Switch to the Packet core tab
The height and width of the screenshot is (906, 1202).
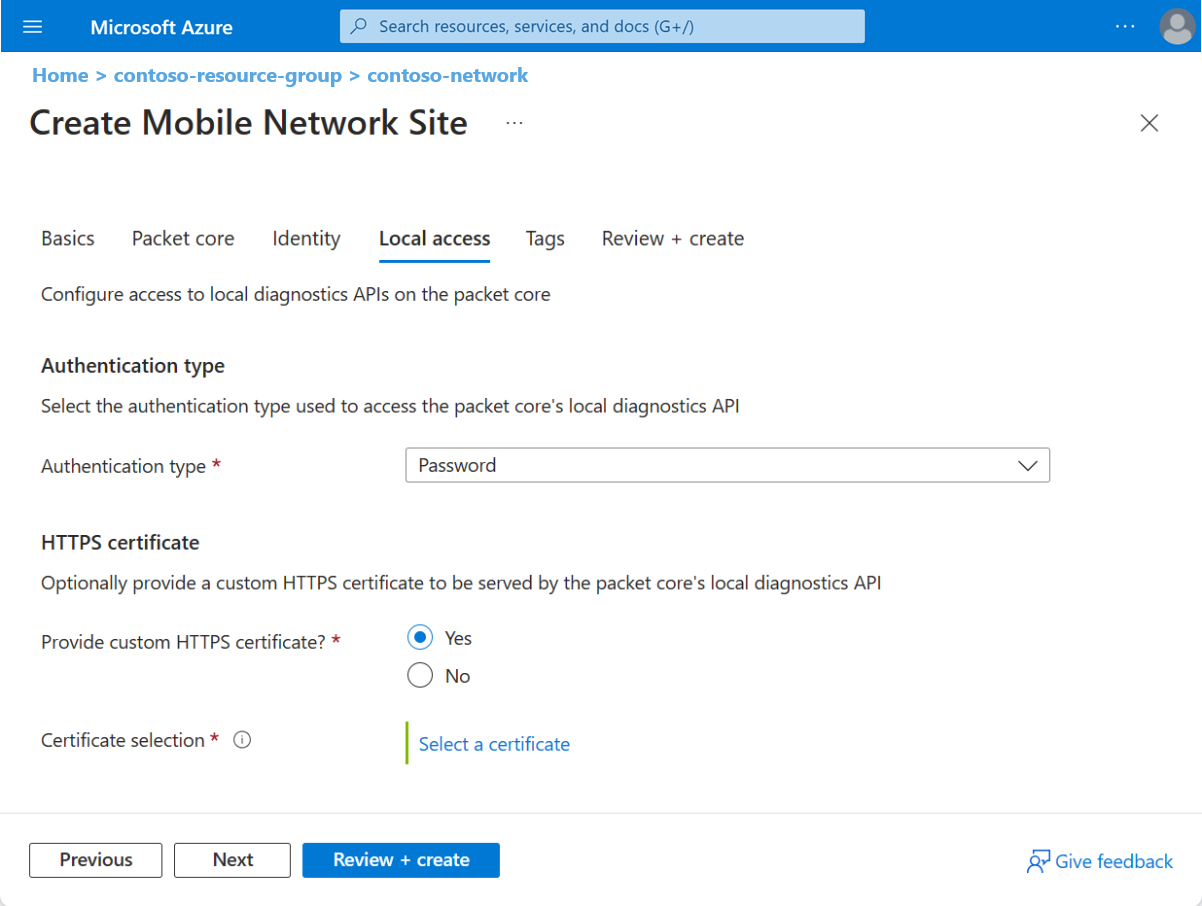[x=182, y=238]
